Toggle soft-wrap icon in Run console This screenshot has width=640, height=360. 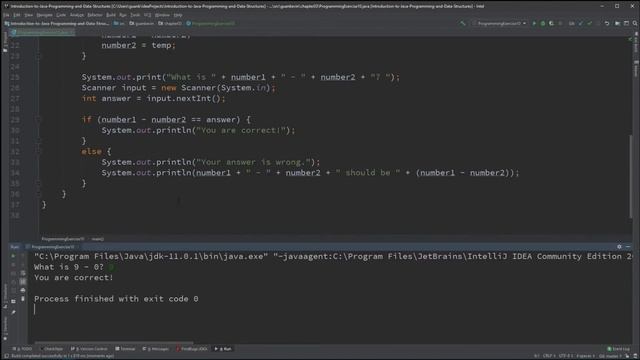click(x=22, y=273)
